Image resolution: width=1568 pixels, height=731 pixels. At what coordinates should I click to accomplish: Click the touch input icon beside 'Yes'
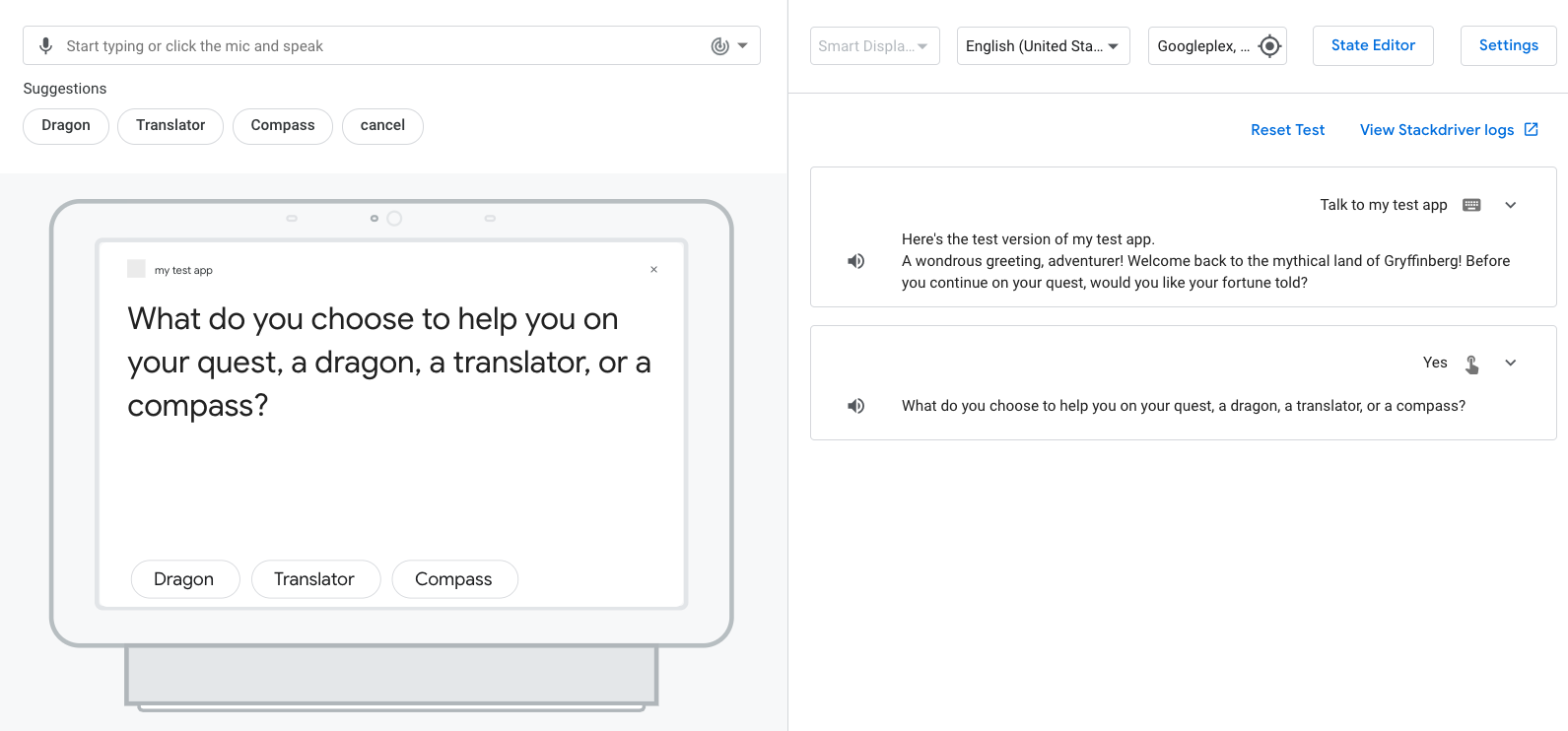(x=1471, y=364)
